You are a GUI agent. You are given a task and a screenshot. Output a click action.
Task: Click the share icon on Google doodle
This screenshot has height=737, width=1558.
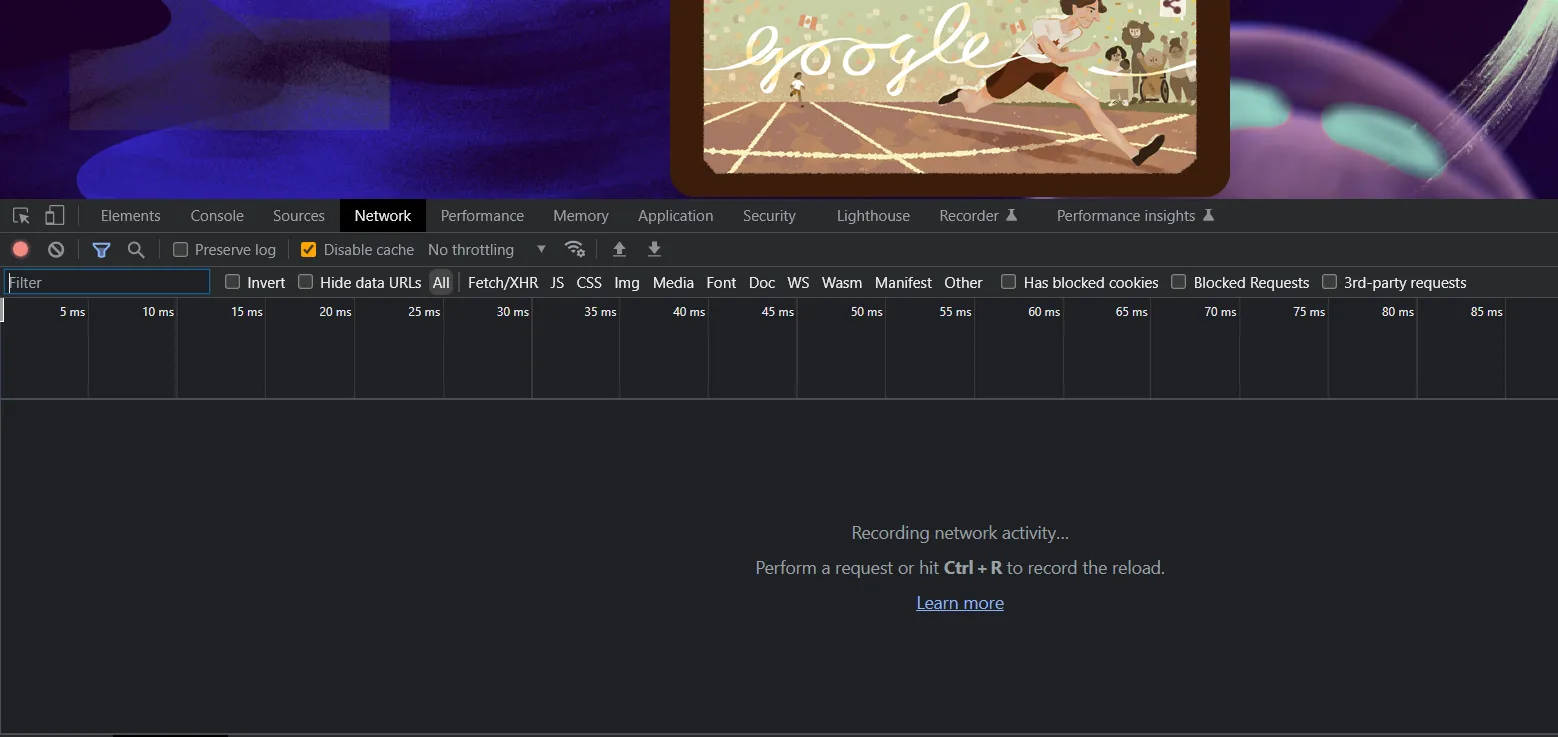click(1173, 8)
